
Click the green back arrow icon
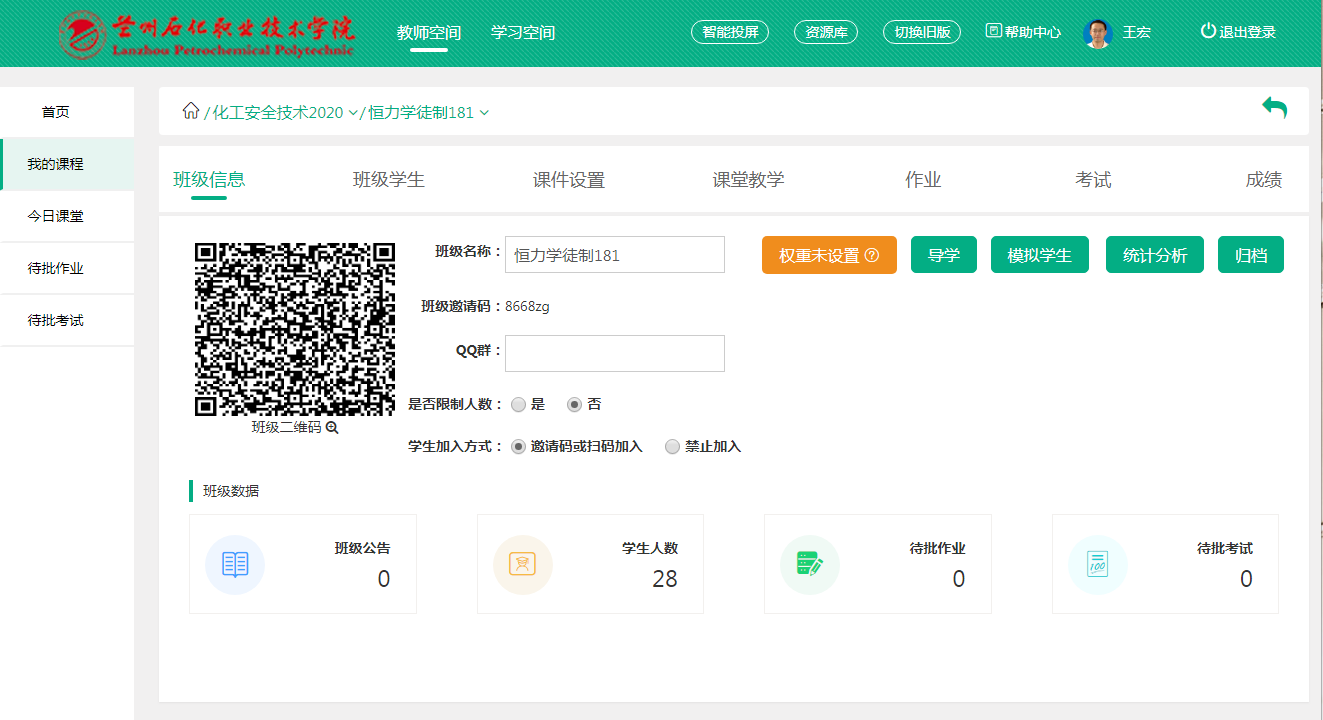tap(1274, 108)
